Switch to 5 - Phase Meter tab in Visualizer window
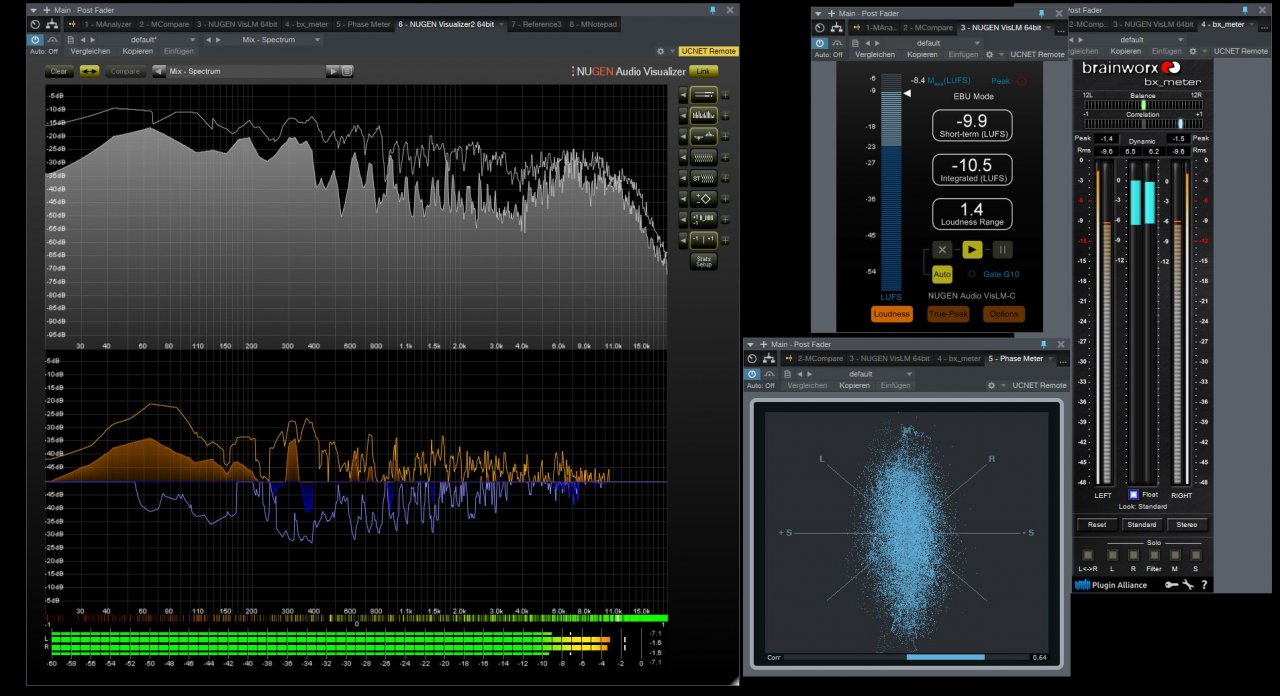 tap(364, 23)
